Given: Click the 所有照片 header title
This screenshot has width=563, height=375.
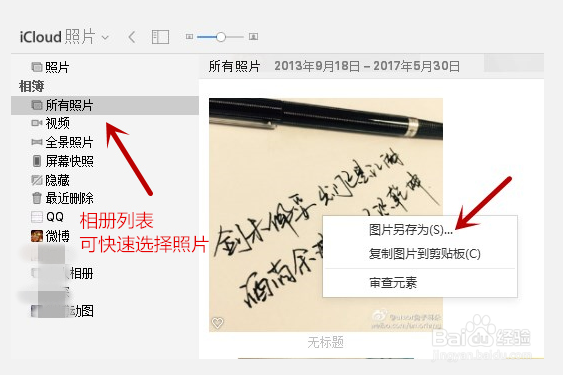Looking at the screenshot, I should coord(234,66).
